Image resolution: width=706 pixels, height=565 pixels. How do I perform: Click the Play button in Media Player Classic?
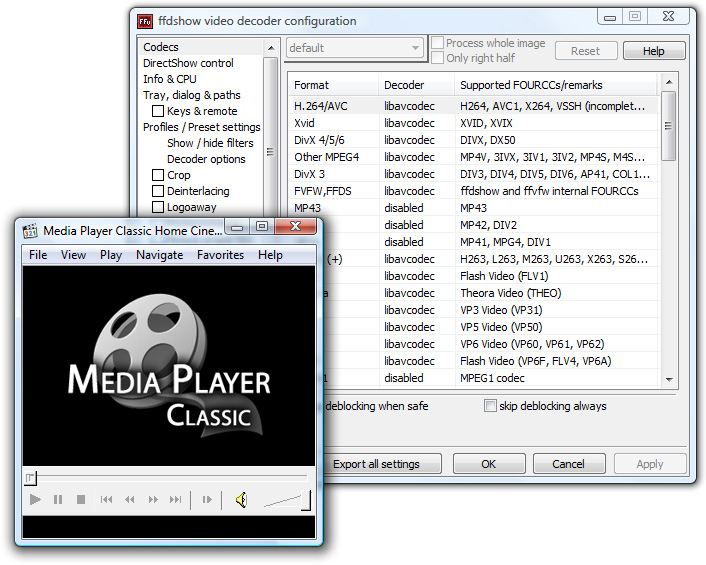[35, 500]
